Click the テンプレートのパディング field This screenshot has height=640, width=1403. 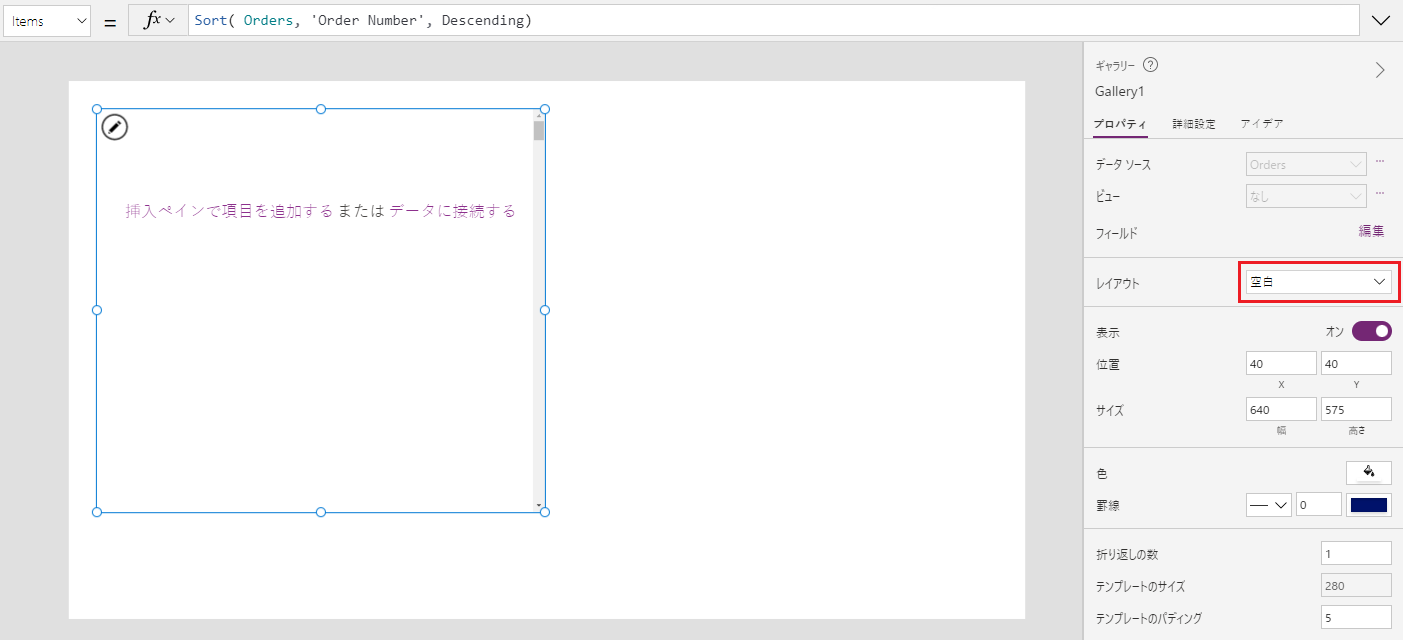1356,617
